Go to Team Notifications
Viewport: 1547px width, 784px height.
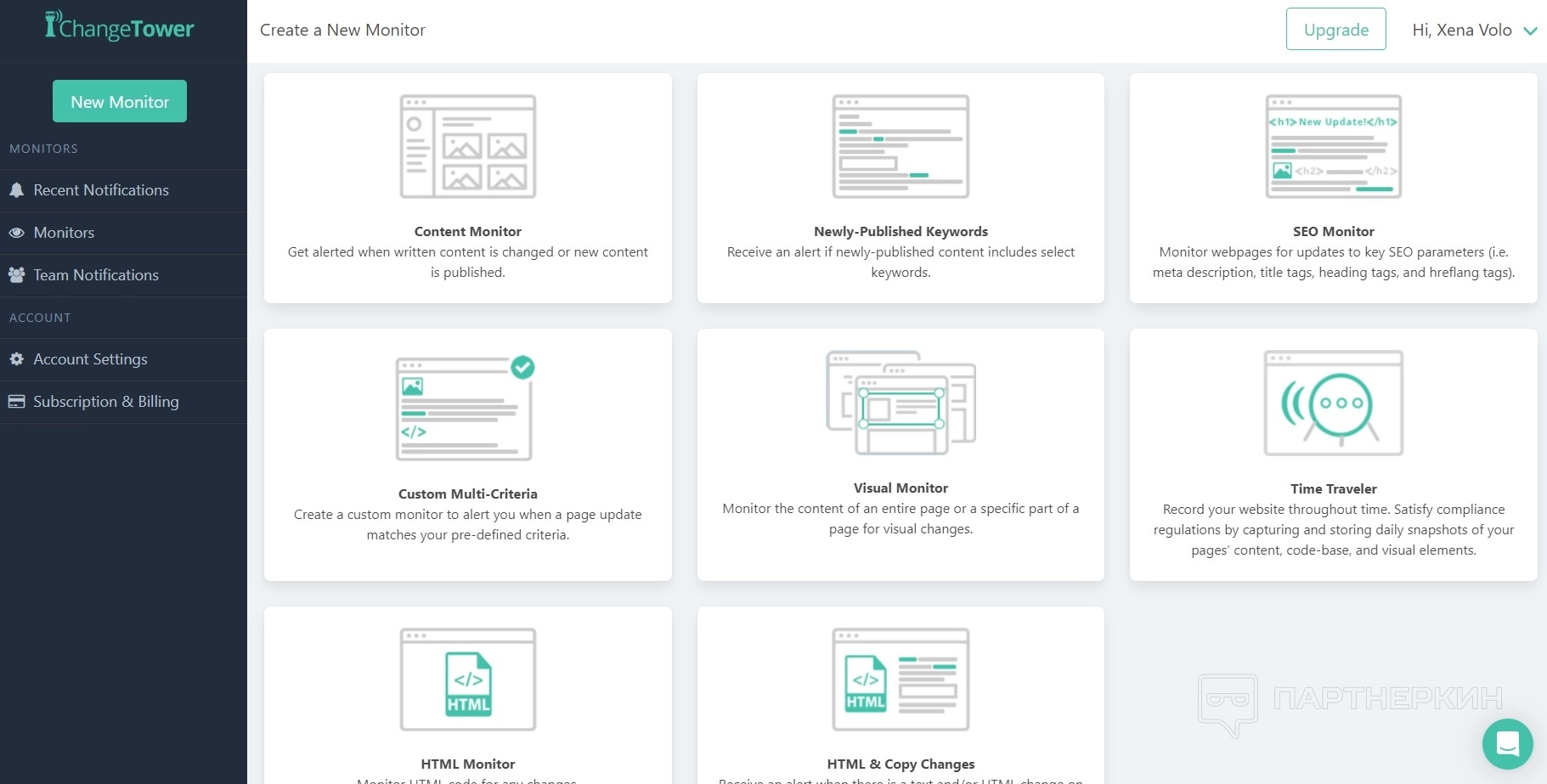(x=96, y=275)
